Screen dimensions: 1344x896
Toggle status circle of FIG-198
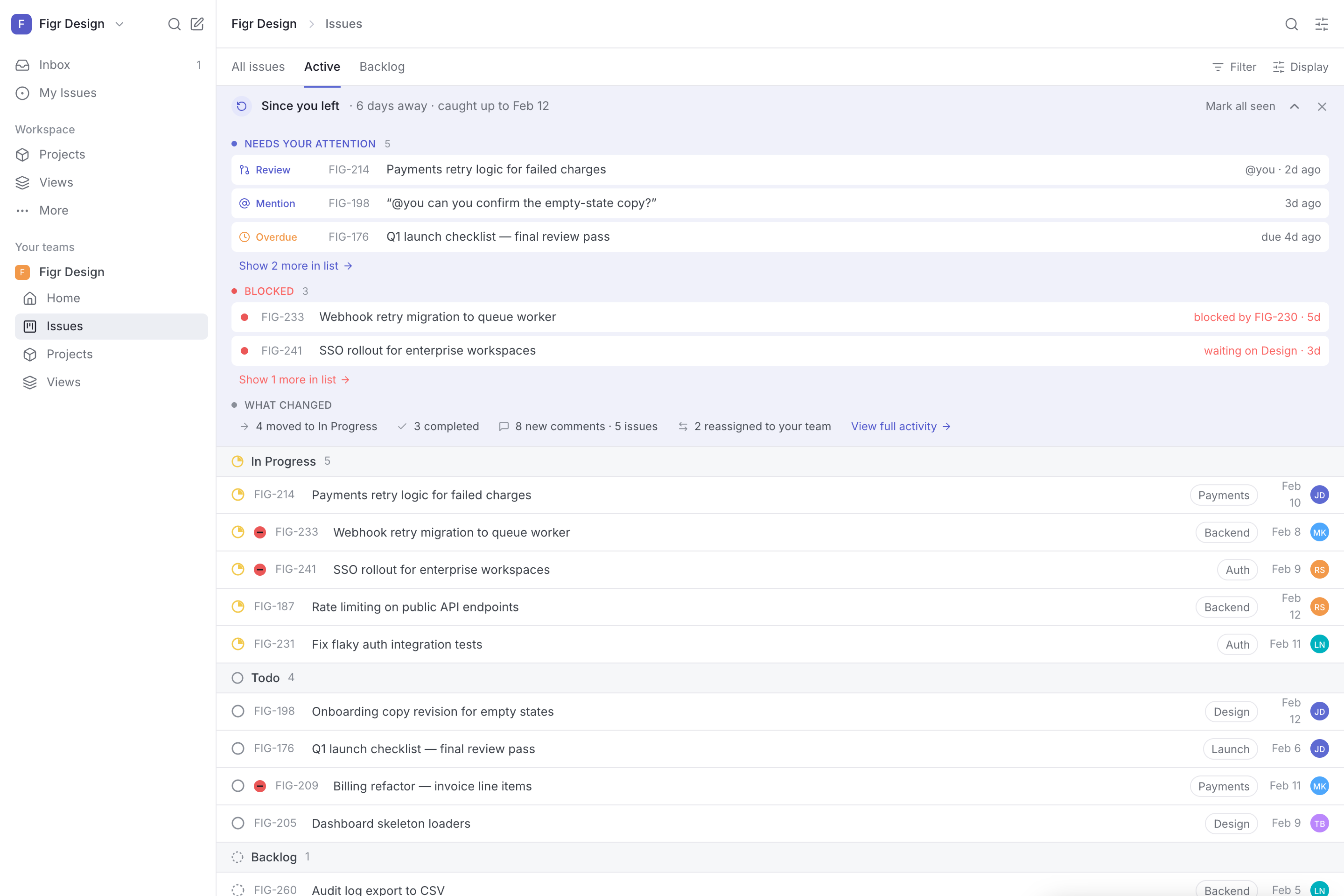(x=238, y=711)
